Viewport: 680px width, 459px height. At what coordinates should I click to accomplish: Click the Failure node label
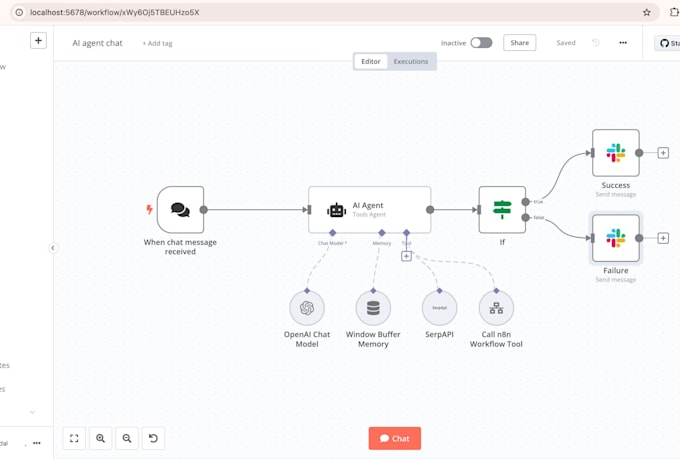[616, 270]
